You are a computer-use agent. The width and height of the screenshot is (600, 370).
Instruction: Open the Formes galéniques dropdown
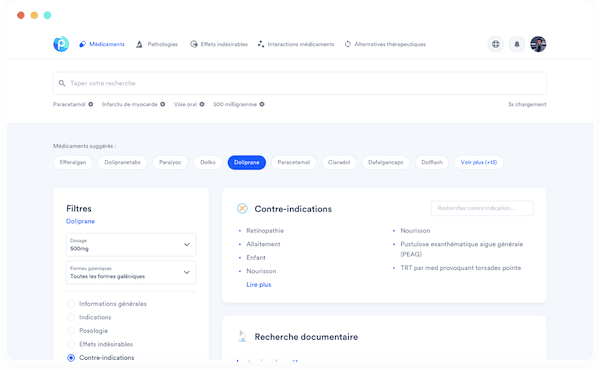pos(131,272)
